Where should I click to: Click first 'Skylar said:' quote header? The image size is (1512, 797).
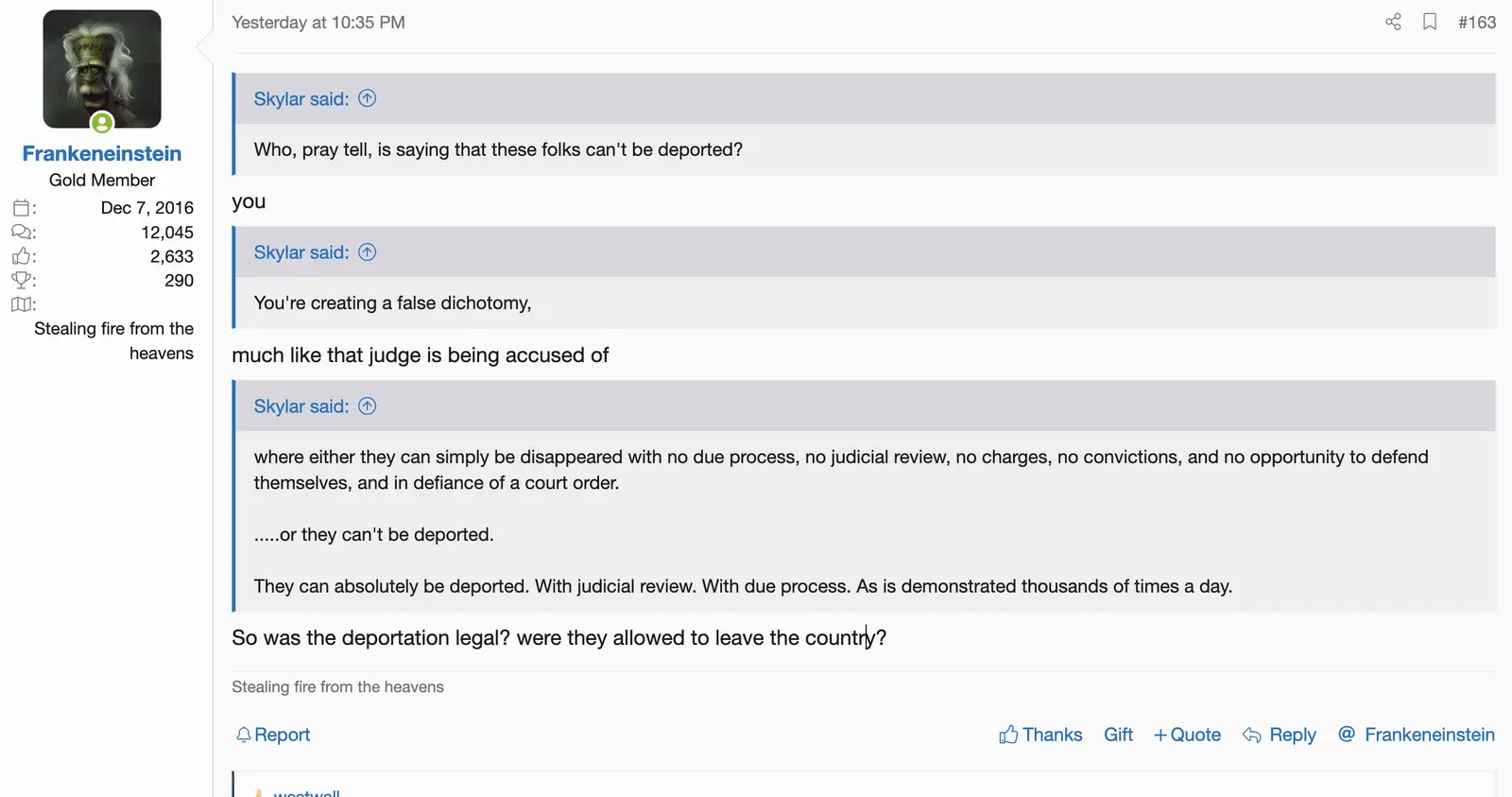[x=301, y=99]
